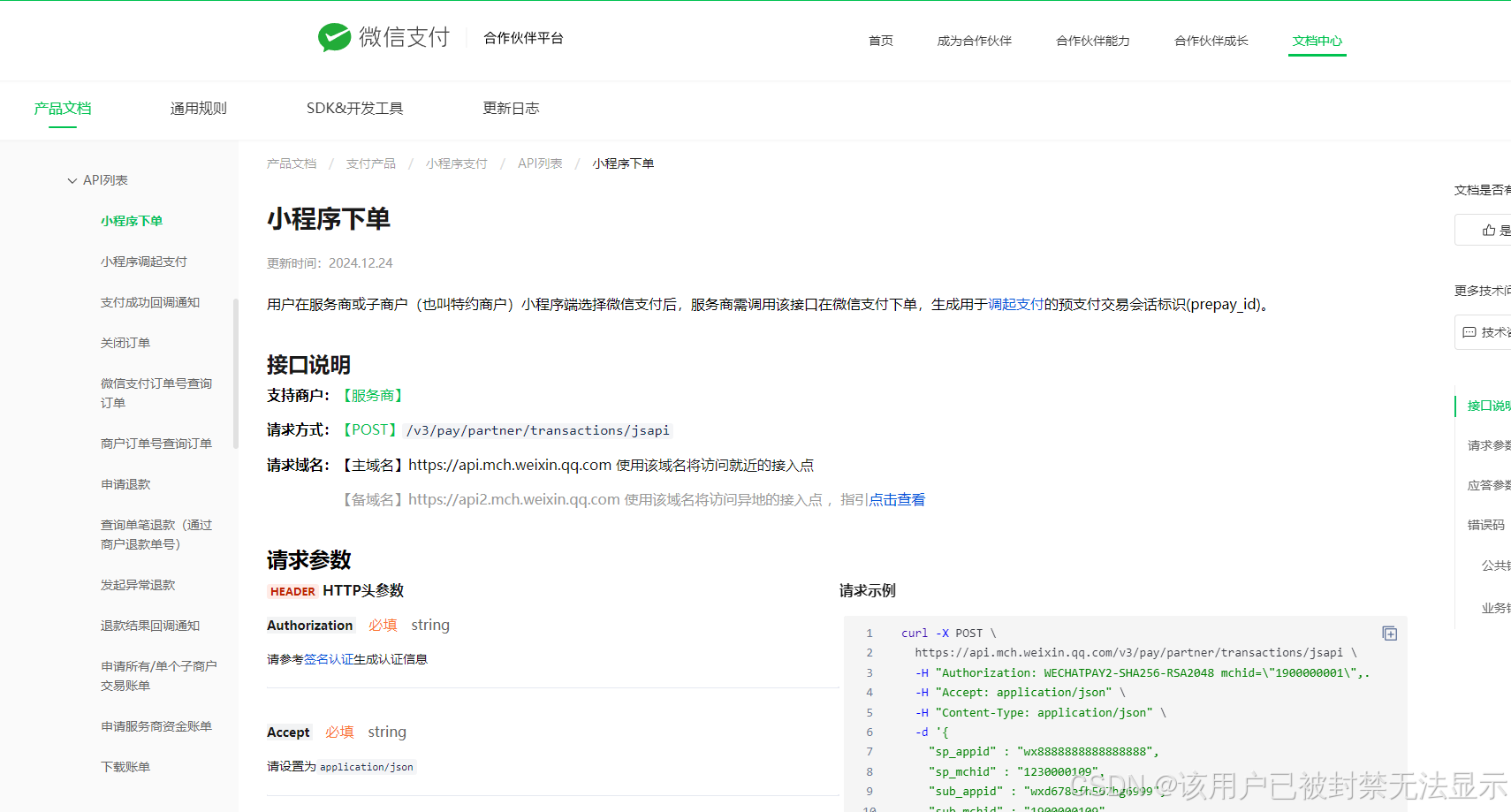Viewport: 1511px width, 812px height.
Task: Open 退款结果回调通知 in the sidebar
Action: pyautogui.click(x=150, y=626)
